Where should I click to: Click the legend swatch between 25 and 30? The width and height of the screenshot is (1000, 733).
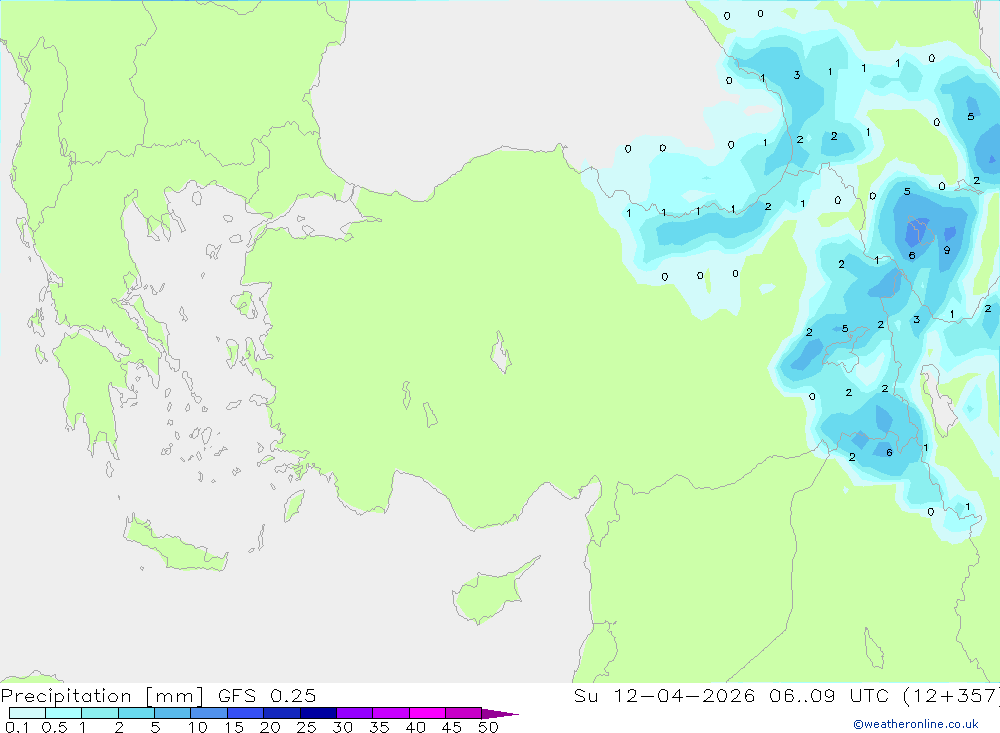(318, 713)
